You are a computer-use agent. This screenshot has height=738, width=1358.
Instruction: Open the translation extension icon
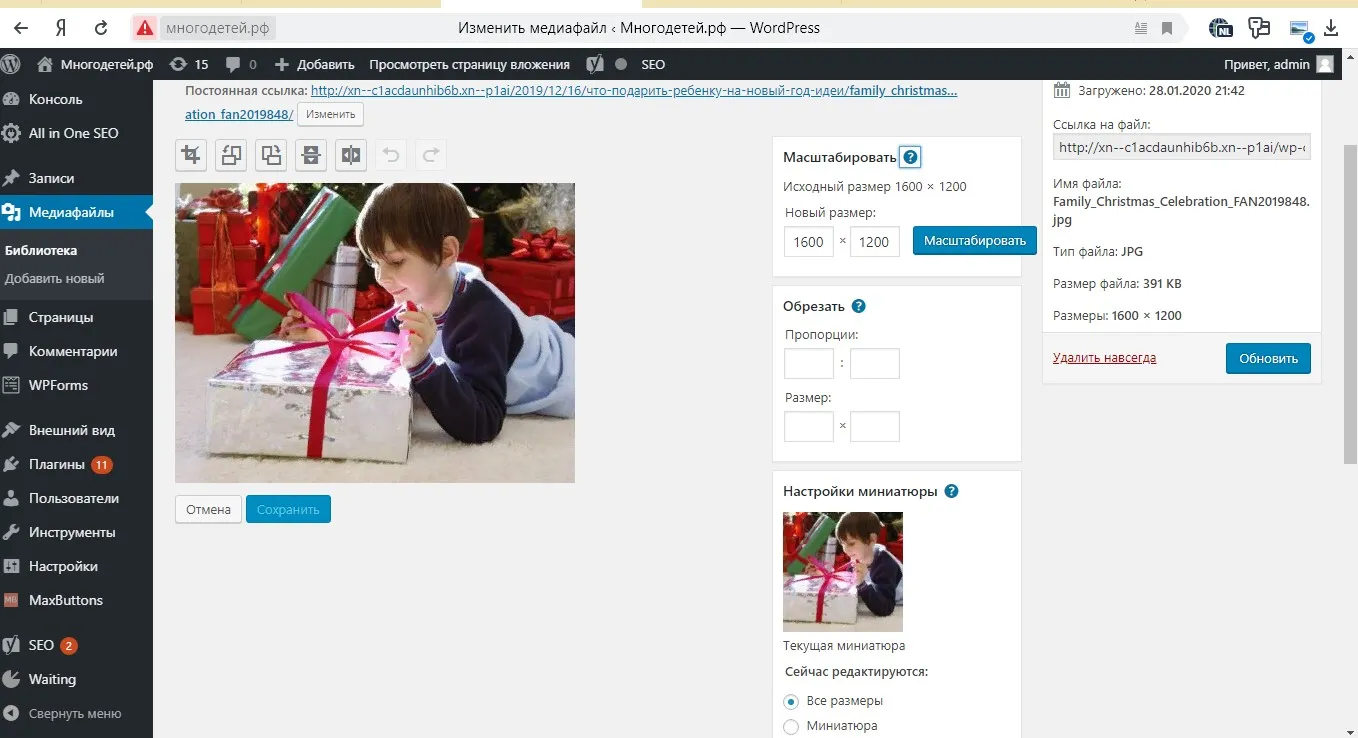coord(1259,28)
